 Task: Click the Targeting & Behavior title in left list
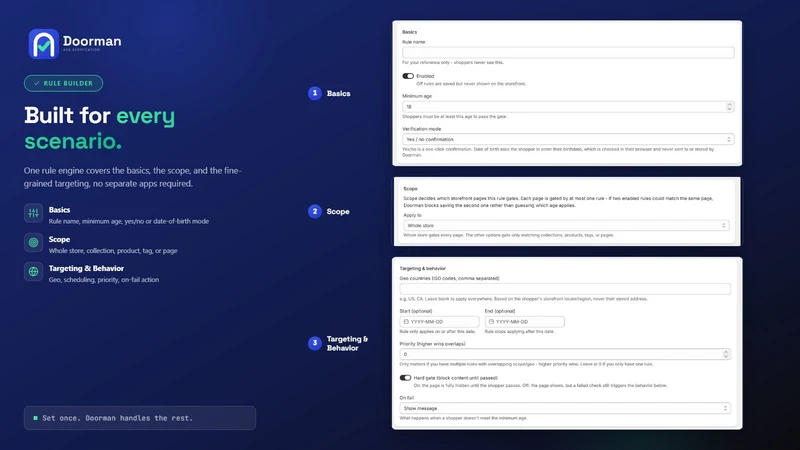[x=86, y=268]
